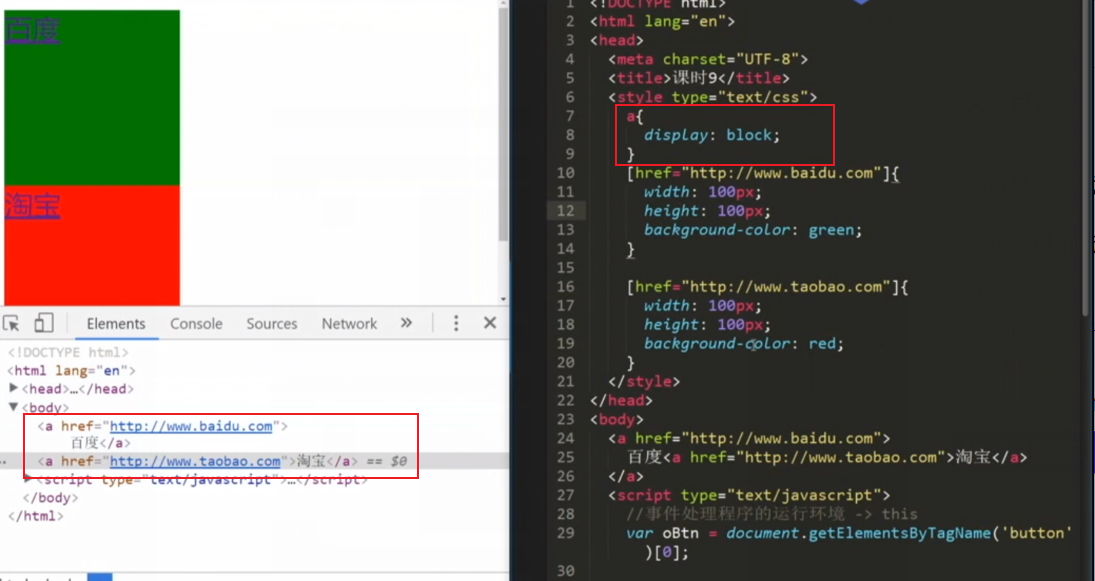1095x581 pixels.
Task: Place cursor on <body> line 23 in editor
Action: tap(617, 419)
